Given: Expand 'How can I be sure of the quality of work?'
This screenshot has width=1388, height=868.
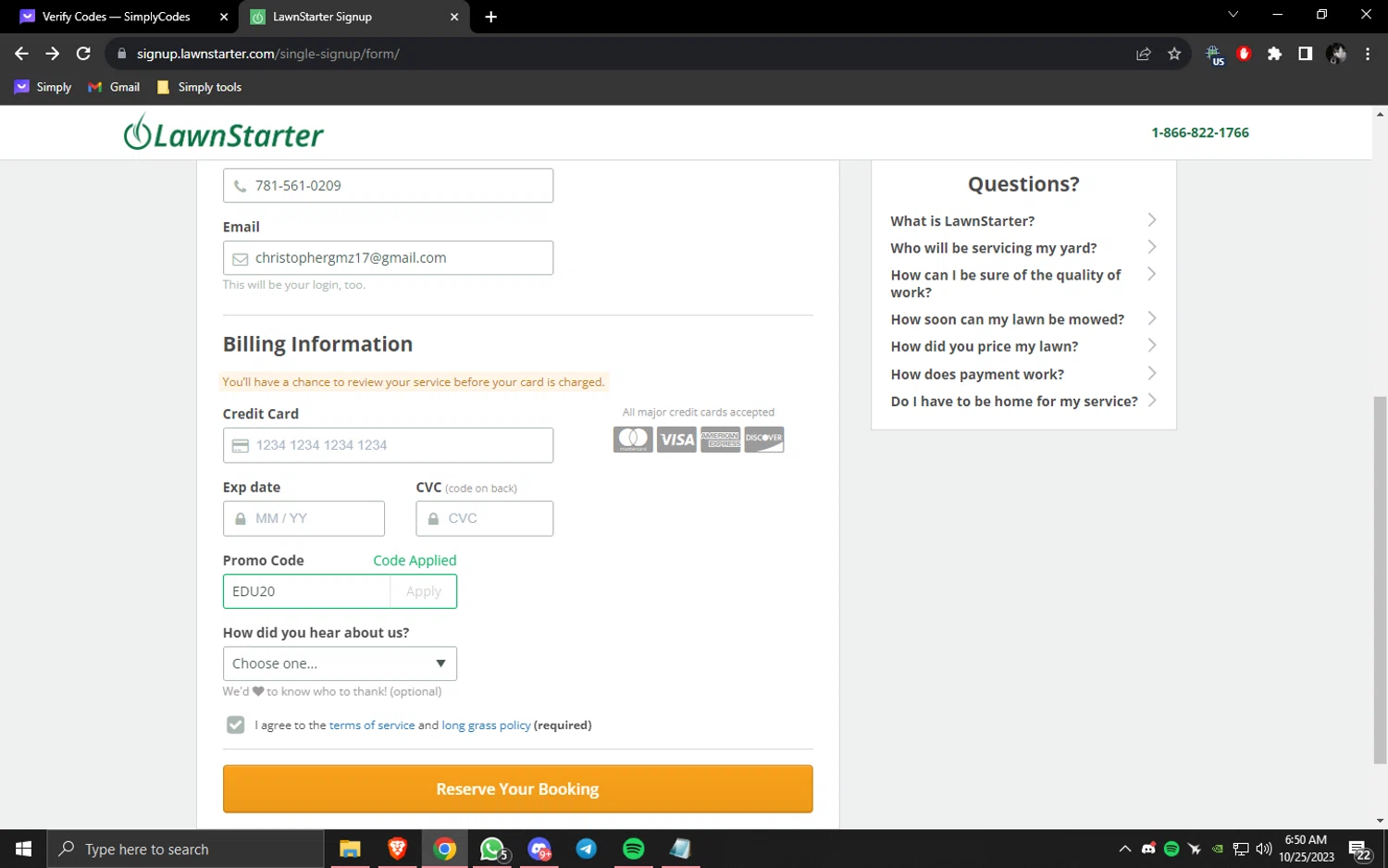Looking at the screenshot, I should tap(1023, 283).
